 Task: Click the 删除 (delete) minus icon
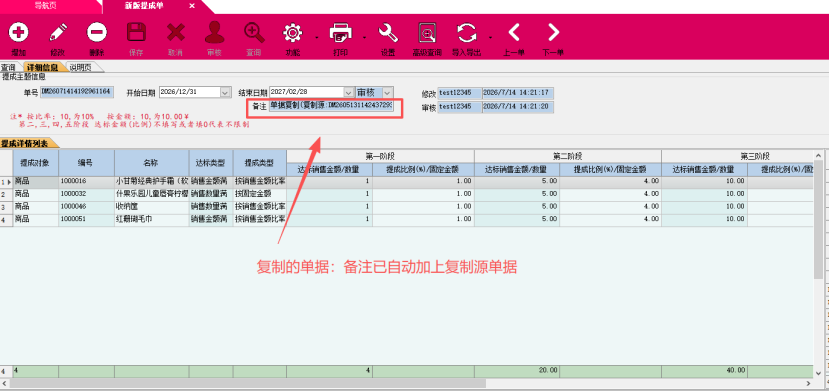(97, 33)
